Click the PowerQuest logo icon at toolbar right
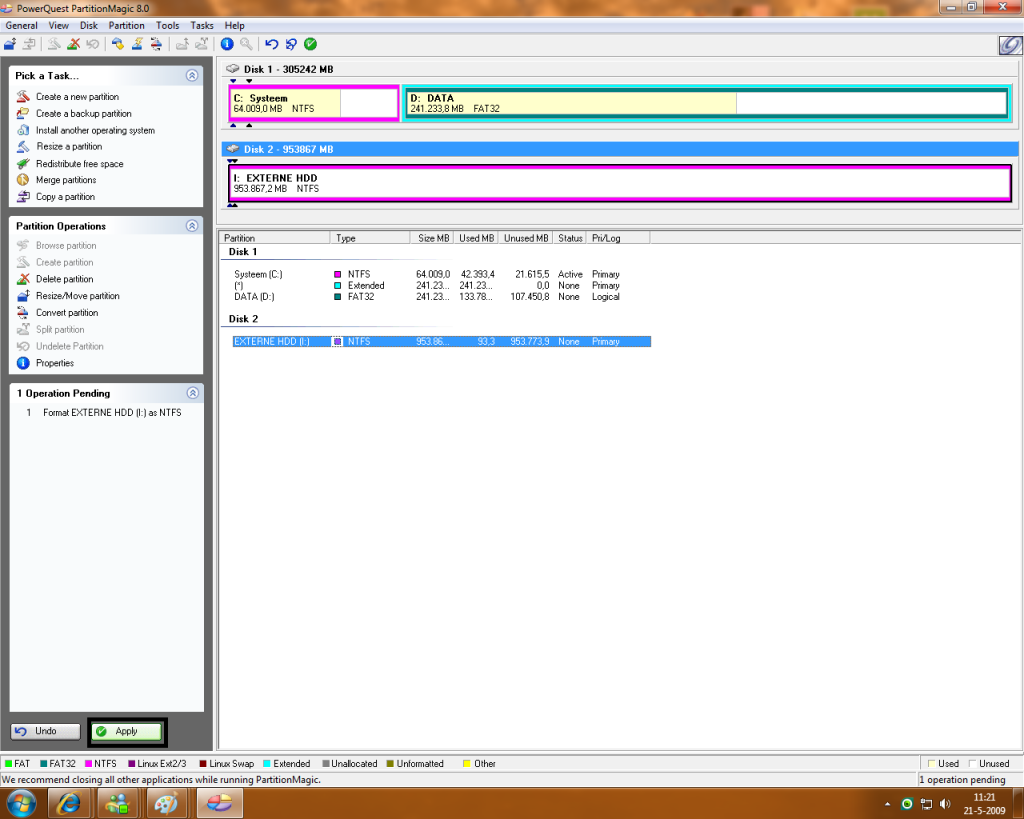1024x819 pixels. coord(1010,45)
